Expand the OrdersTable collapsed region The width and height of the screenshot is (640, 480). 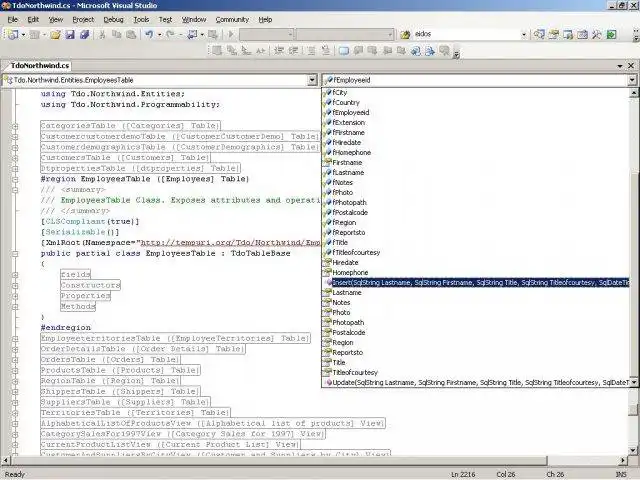[15, 360]
